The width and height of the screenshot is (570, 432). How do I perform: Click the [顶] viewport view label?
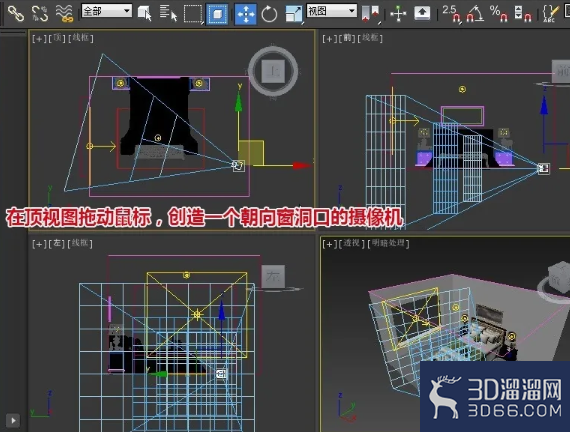click(57, 38)
